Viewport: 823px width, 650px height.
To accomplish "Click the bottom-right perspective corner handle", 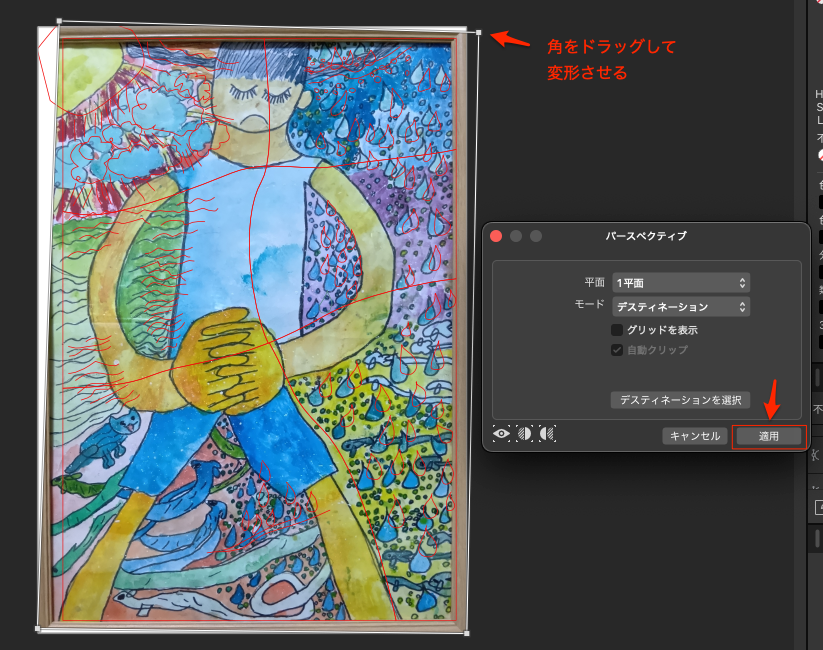I will (x=467, y=632).
